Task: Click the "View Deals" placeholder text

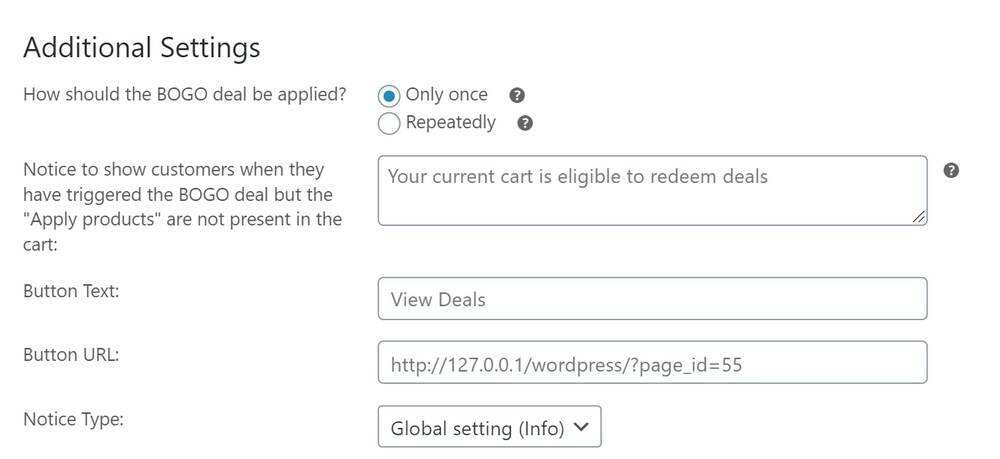Action: pyautogui.click(x=438, y=300)
